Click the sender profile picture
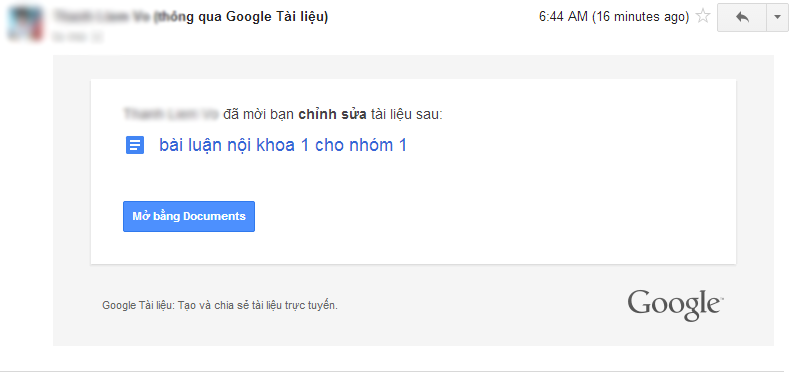Viewport: 803px width, 374px height. 25,24
